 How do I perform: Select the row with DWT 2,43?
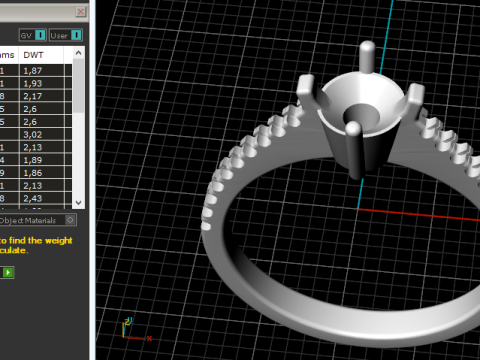[x=36, y=198]
